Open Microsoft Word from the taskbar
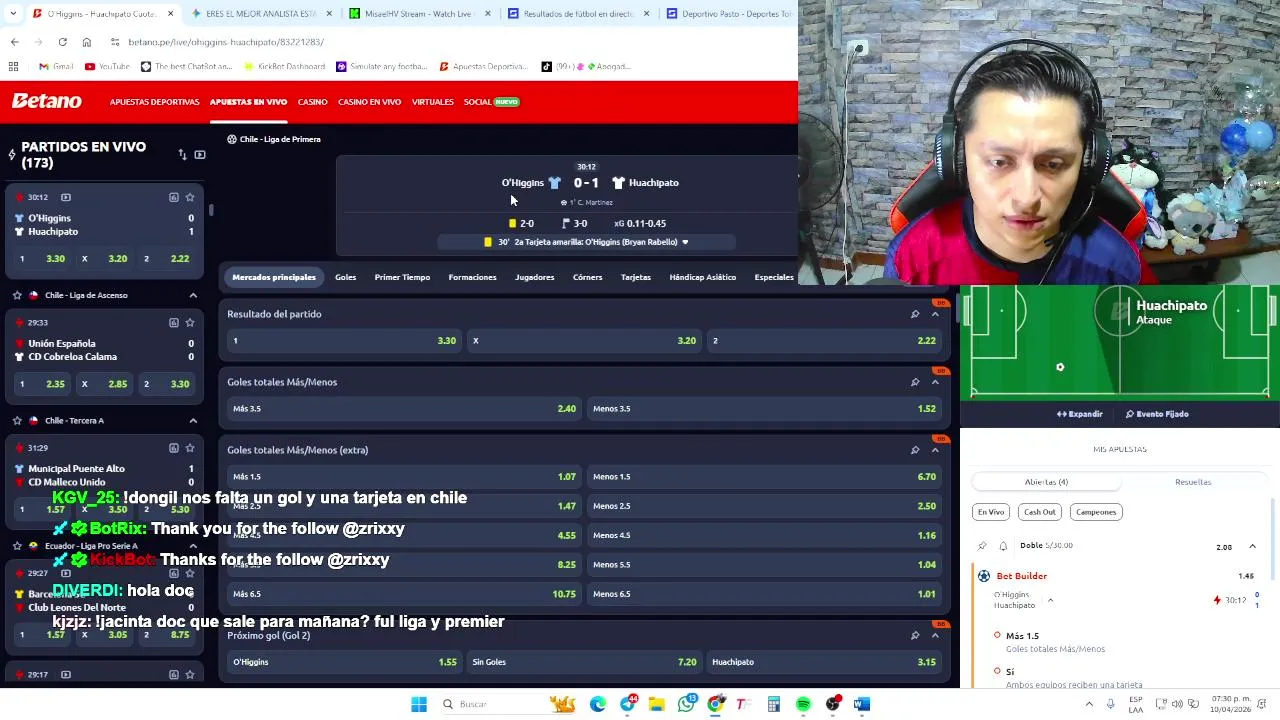 point(862,704)
